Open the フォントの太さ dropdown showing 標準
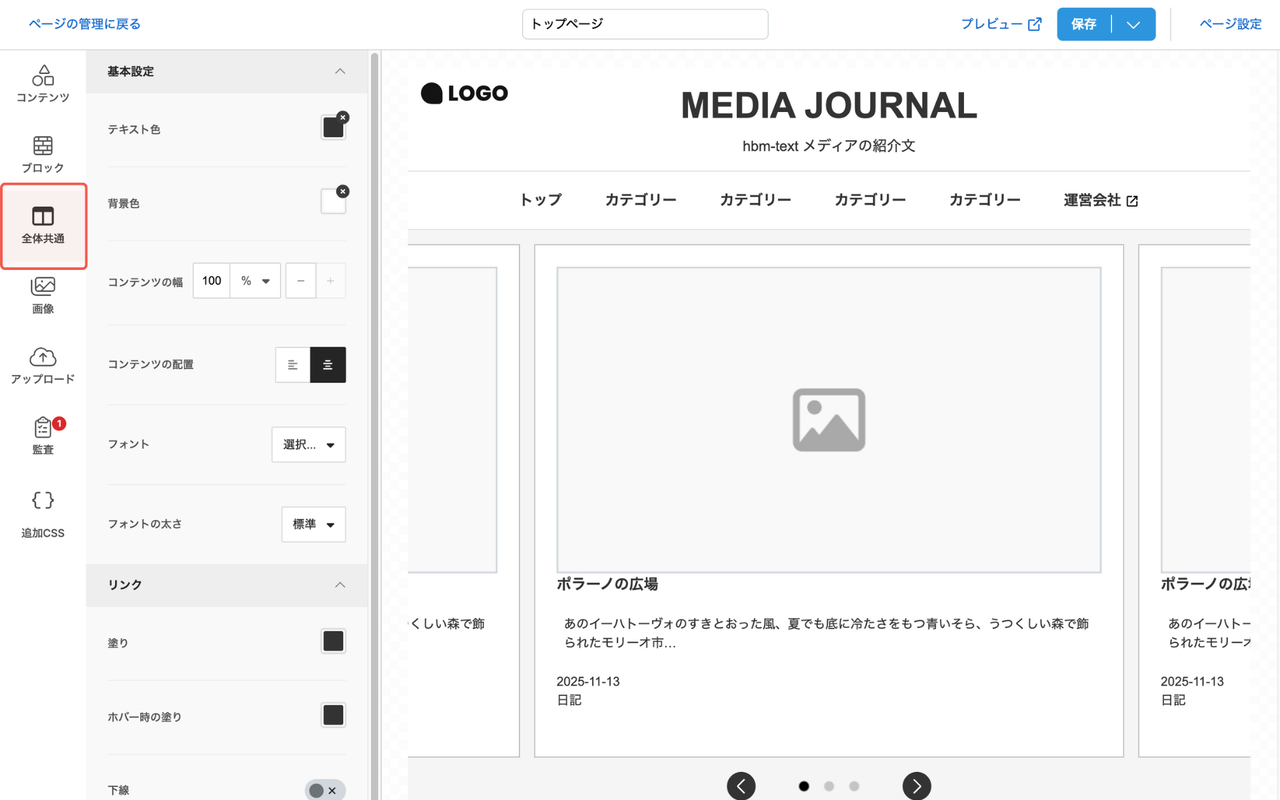Image resolution: width=1280 pixels, height=800 pixels. pyautogui.click(x=313, y=524)
